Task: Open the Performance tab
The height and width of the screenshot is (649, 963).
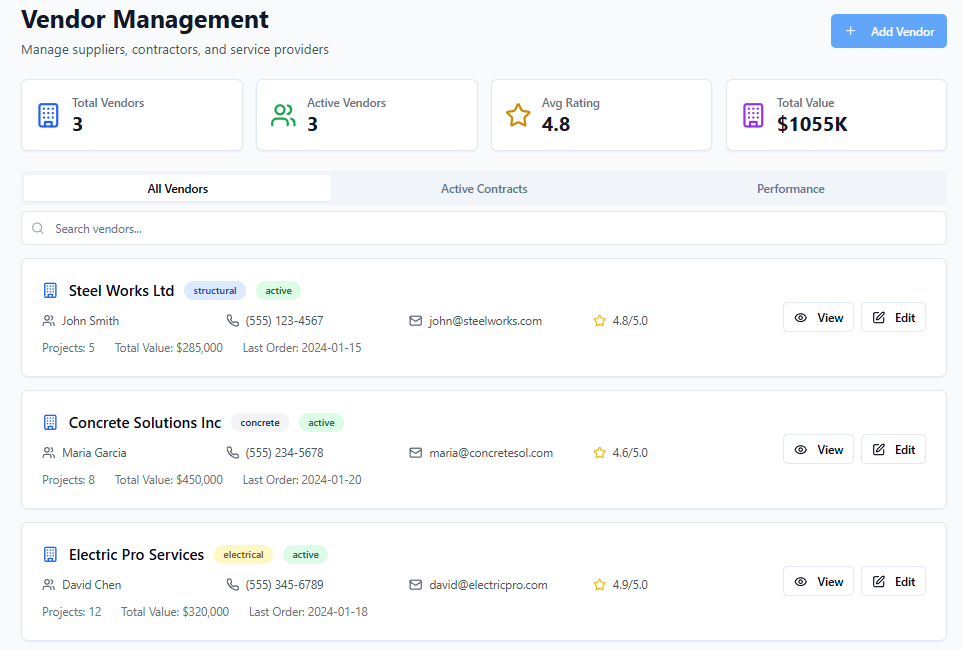Action: click(x=790, y=188)
